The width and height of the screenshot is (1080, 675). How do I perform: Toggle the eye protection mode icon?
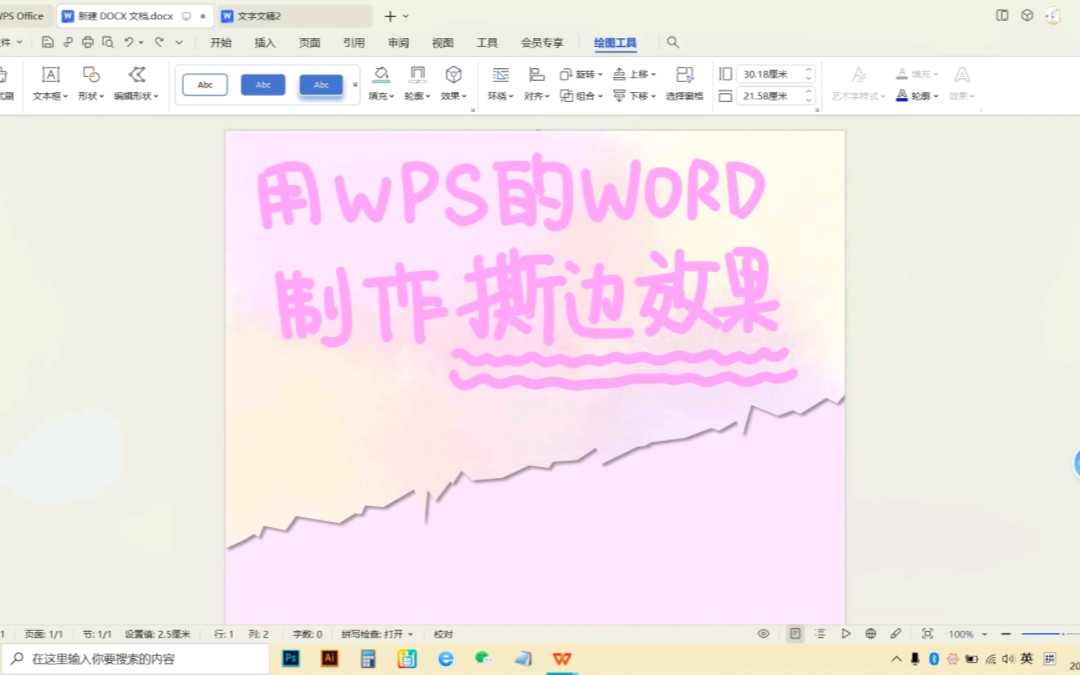tap(763, 633)
